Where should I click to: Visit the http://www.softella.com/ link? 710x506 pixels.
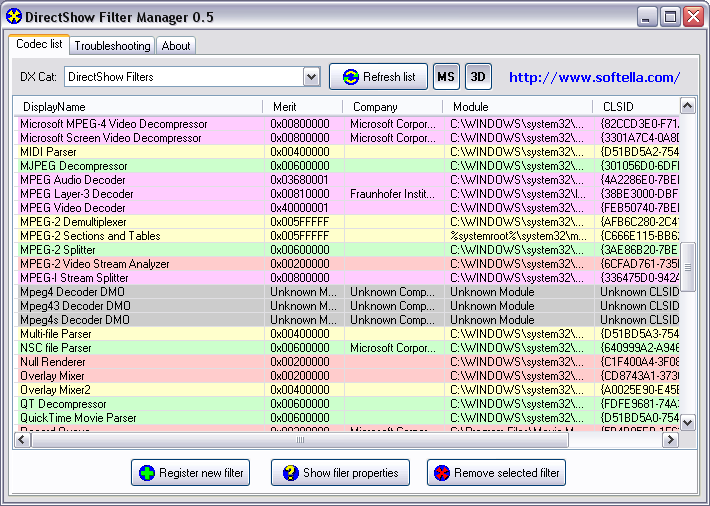[x=594, y=77]
